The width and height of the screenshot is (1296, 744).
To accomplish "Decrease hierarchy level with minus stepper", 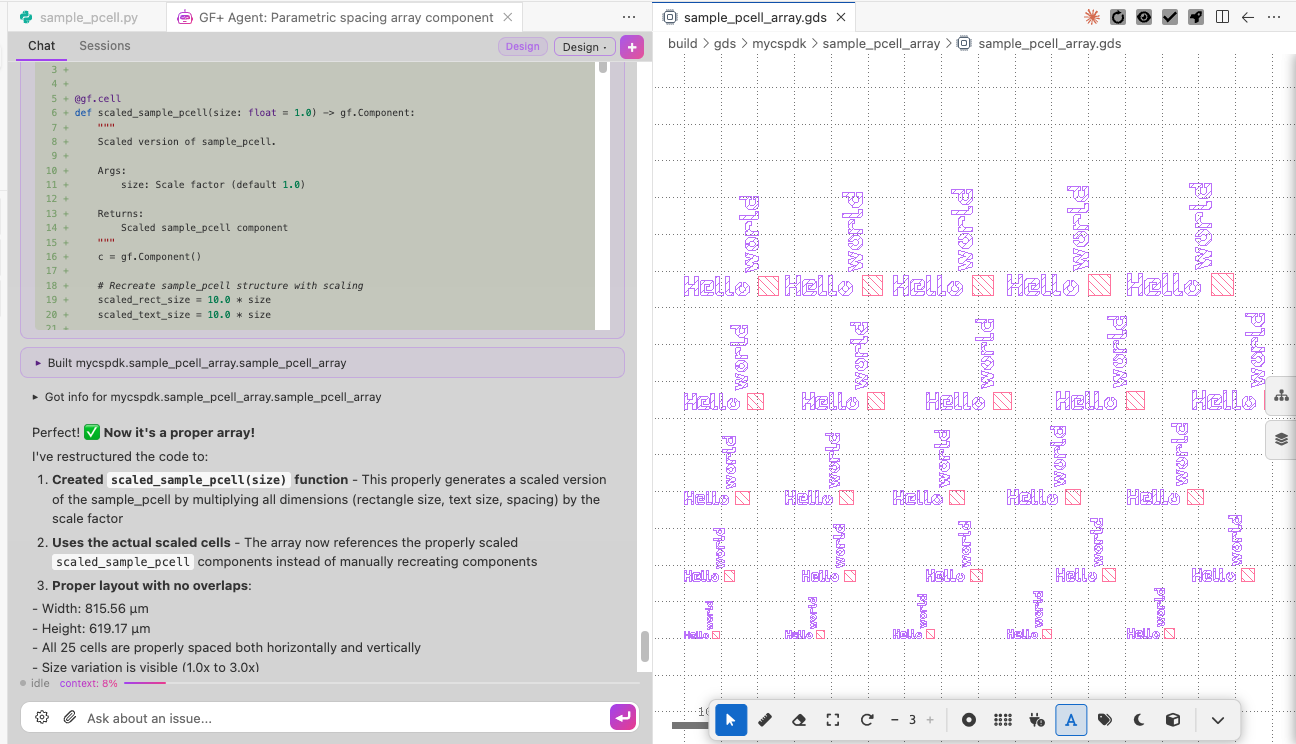I will coord(894,720).
